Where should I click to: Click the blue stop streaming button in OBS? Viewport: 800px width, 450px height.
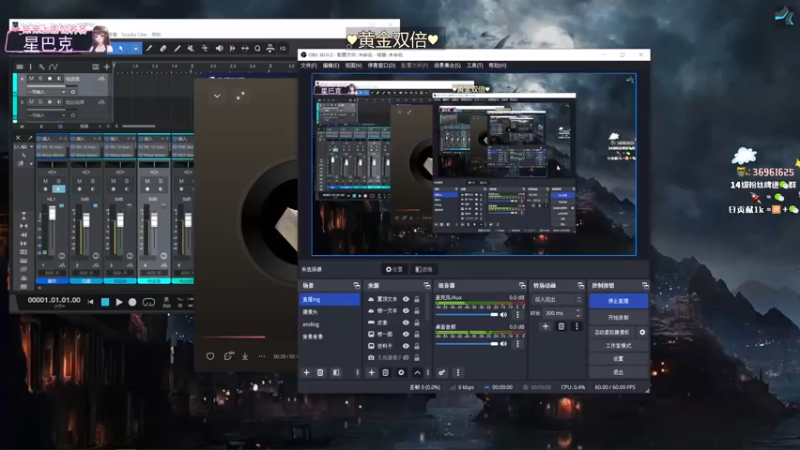pos(618,301)
